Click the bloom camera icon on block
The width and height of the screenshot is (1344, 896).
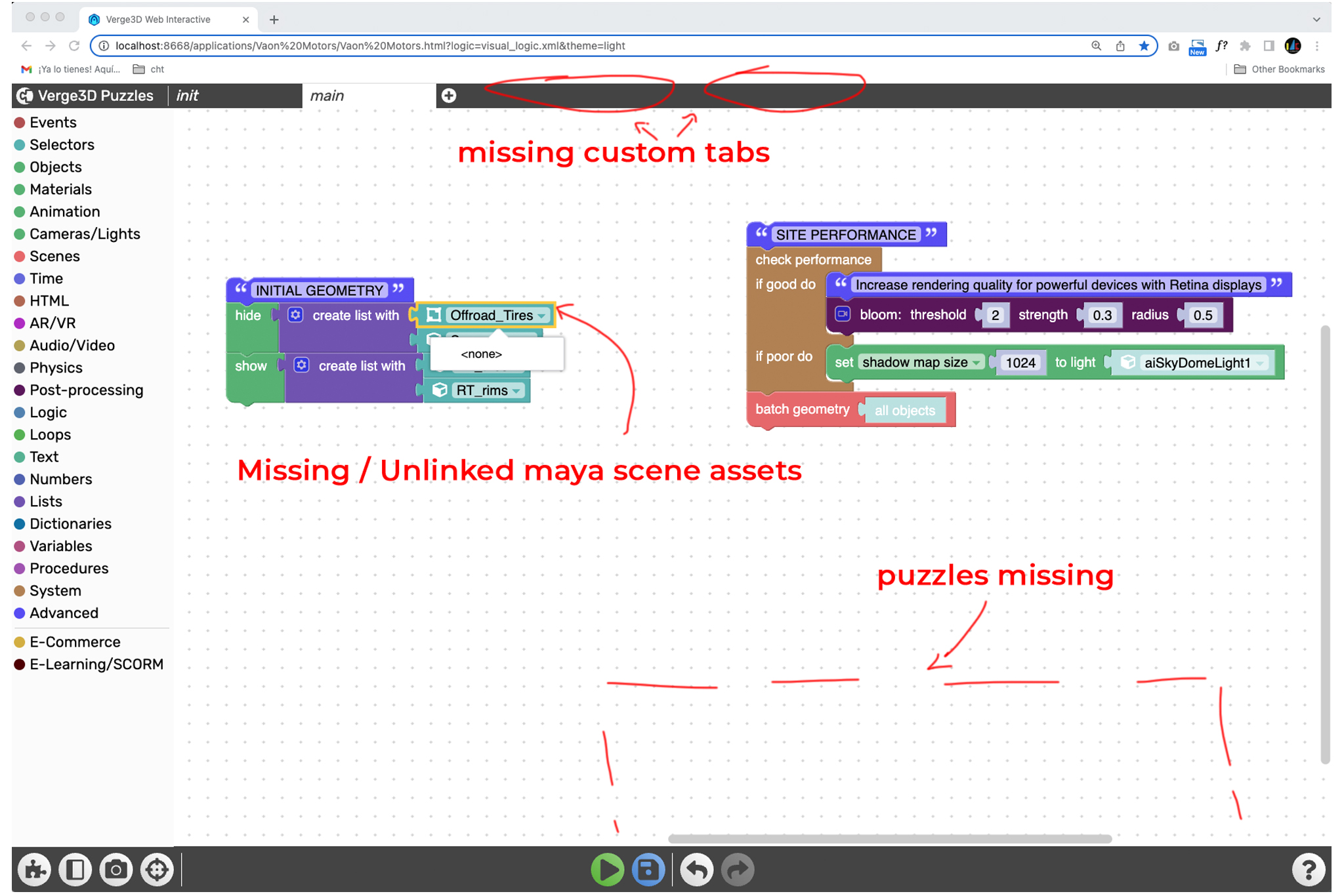point(843,314)
